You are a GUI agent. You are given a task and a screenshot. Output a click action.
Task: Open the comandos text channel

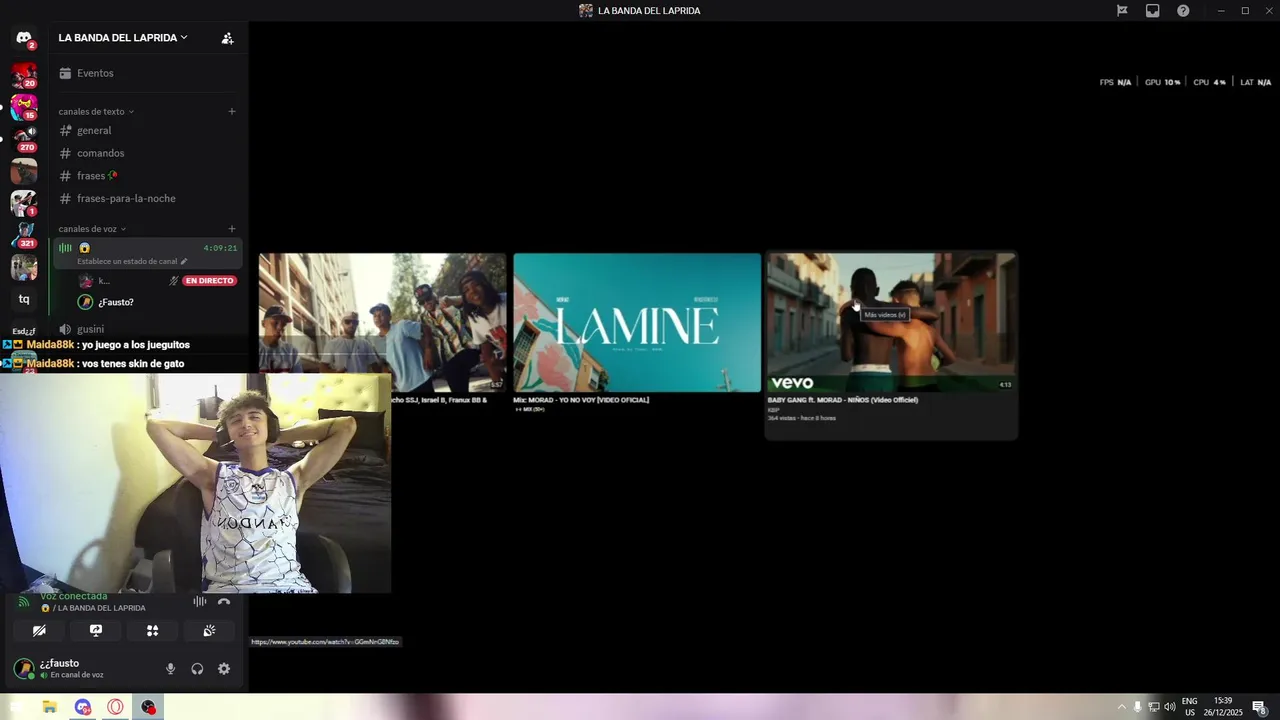[148, 153]
